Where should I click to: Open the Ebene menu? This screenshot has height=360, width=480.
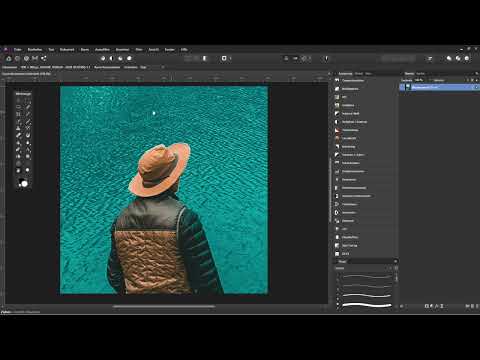(x=85, y=49)
